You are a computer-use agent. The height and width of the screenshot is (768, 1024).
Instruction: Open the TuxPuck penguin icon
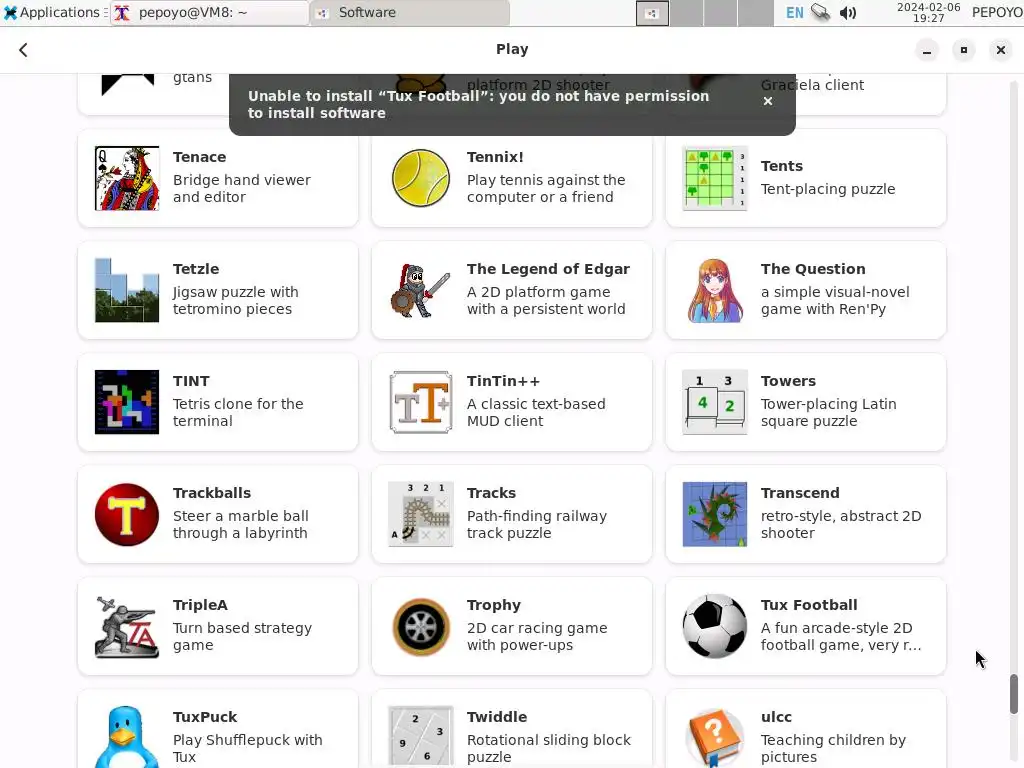point(127,737)
